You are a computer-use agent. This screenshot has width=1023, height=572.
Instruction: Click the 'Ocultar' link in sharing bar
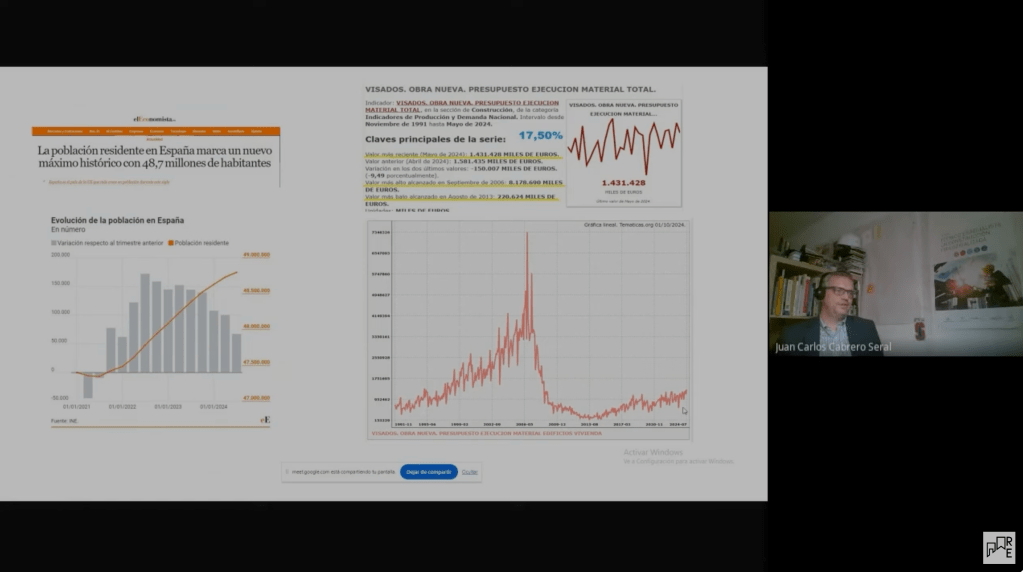point(469,471)
